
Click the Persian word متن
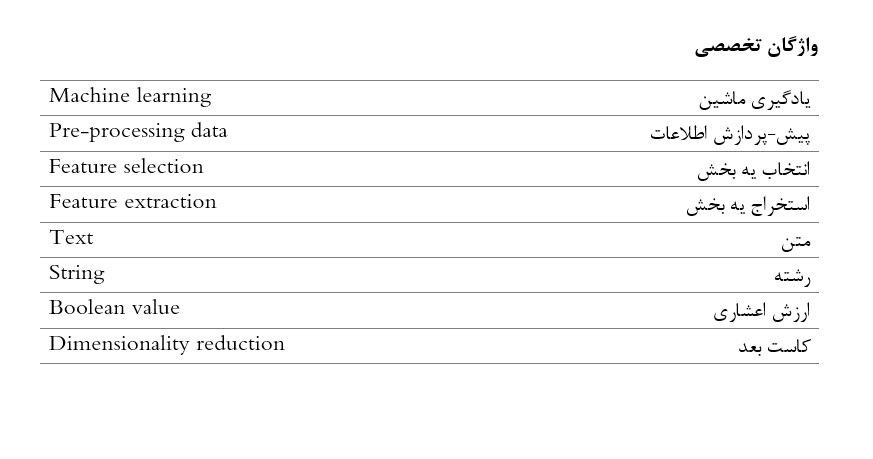[x=796, y=241]
